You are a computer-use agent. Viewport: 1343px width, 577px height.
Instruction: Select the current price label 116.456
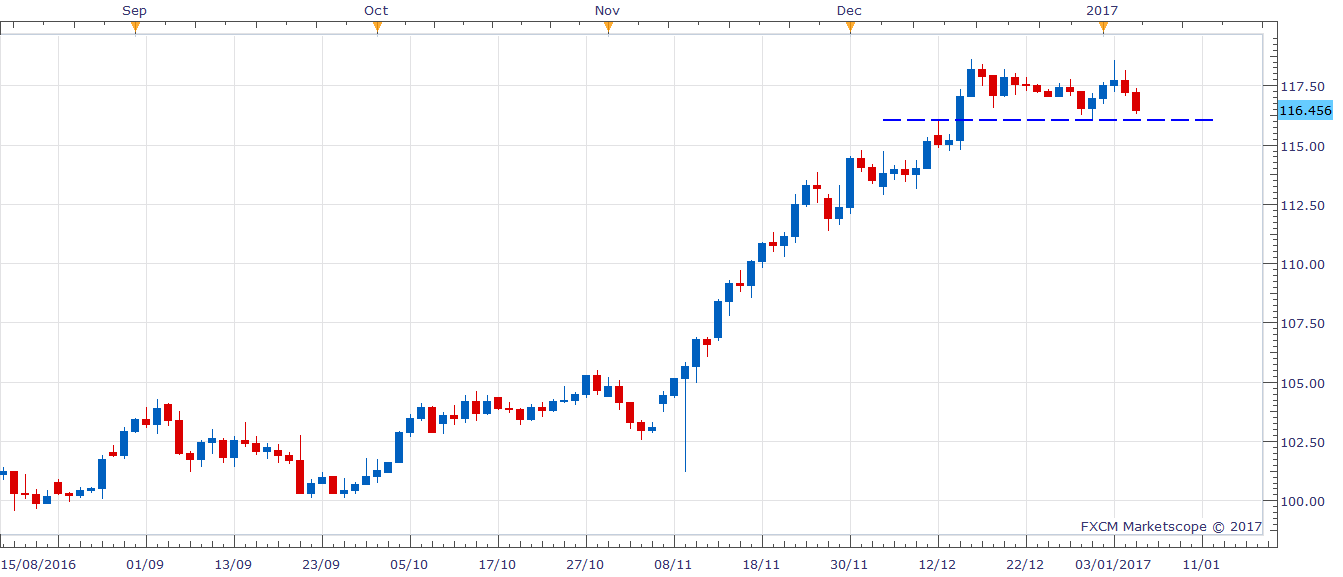pyautogui.click(x=1305, y=111)
